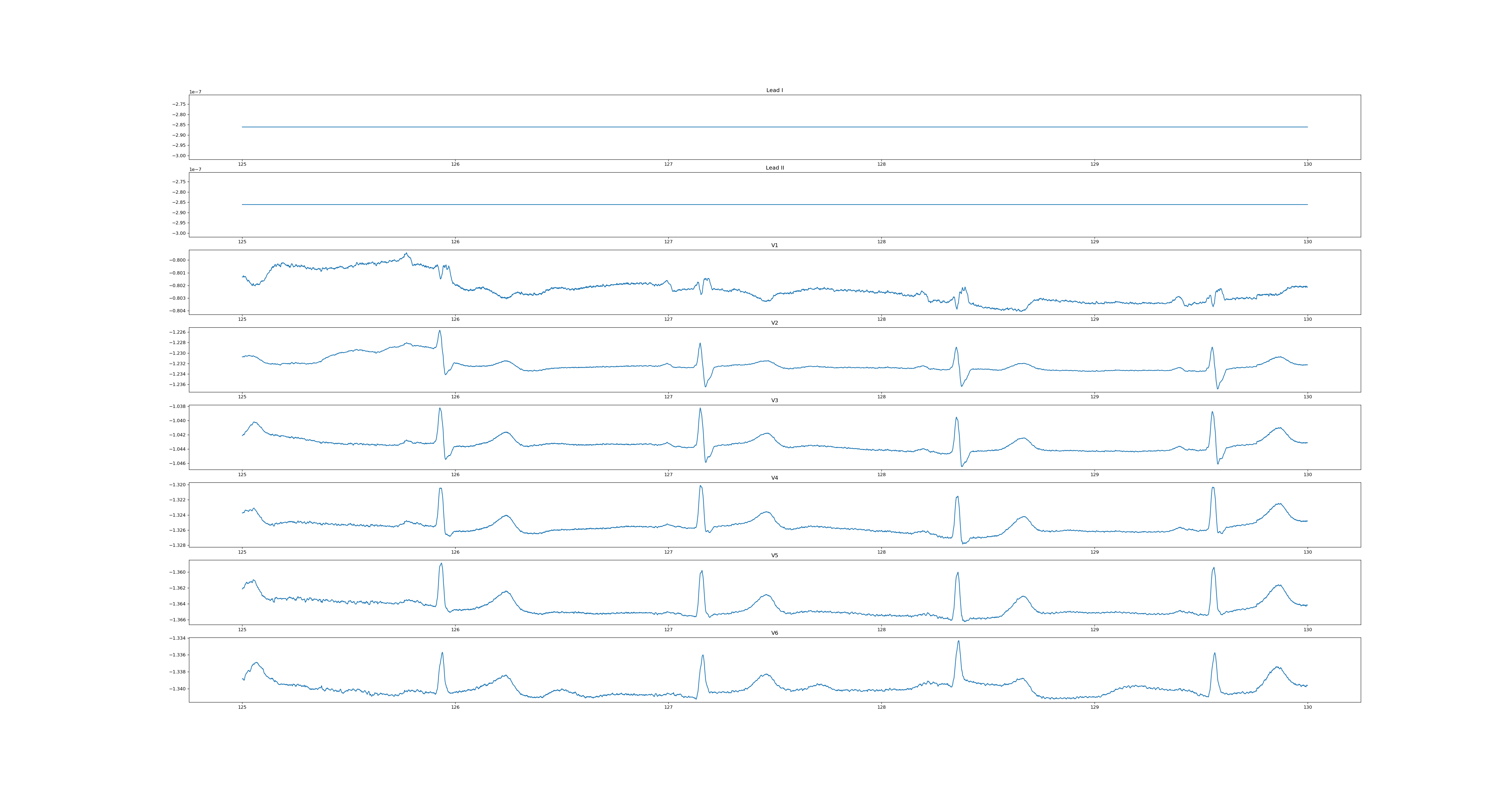
Task: Click the 130 tick label under V6 plot
Action: (x=1307, y=707)
